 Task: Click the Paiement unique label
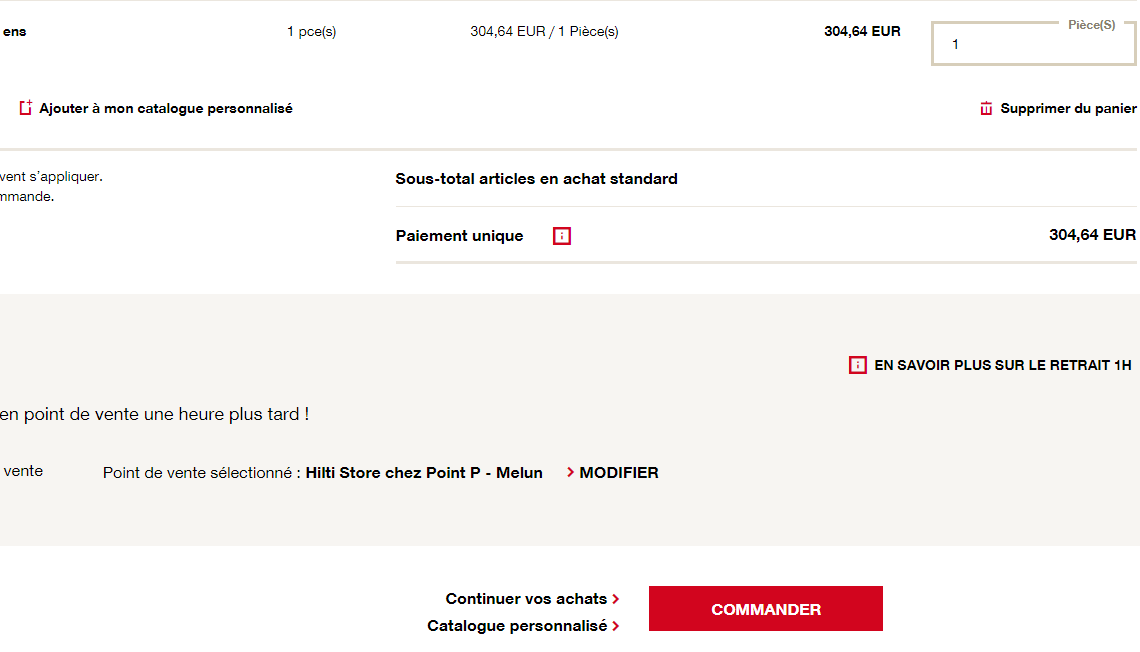coord(459,236)
